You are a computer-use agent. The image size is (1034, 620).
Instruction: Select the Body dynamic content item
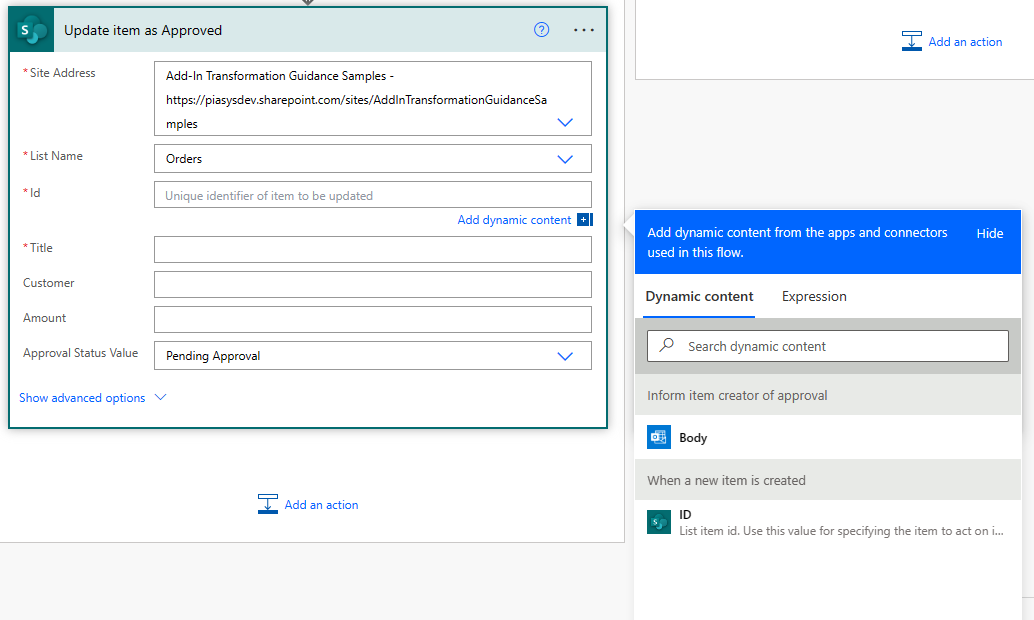coord(691,436)
